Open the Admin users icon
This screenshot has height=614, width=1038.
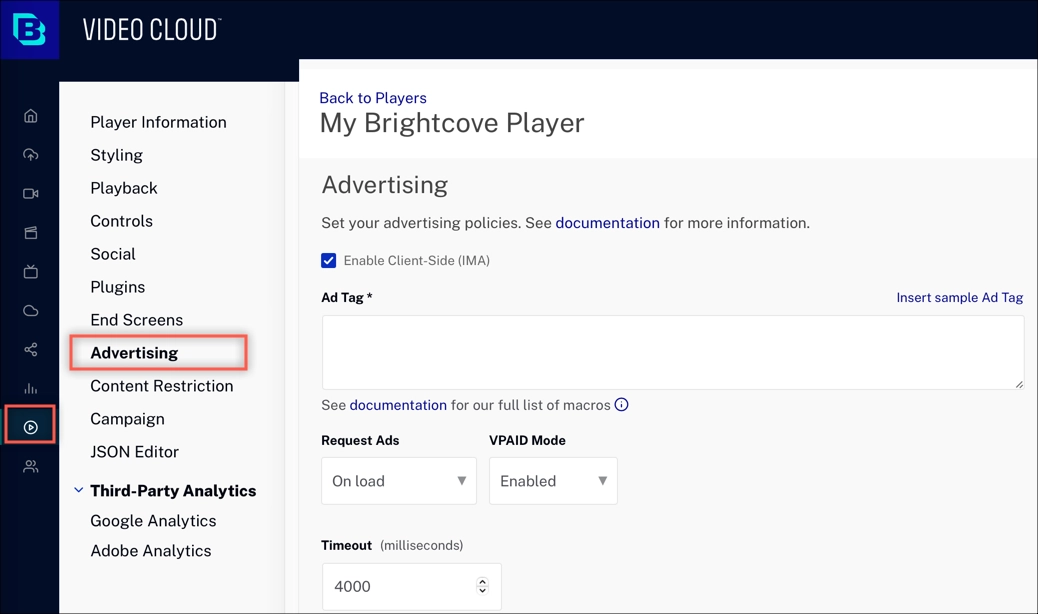coord(31,467)
